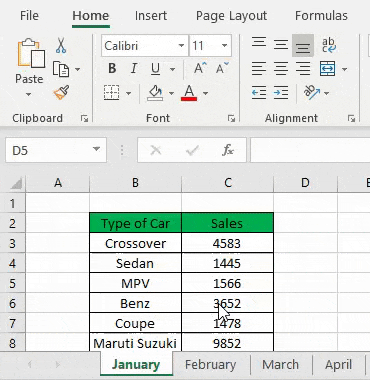Select the Sales header cell
Viewport: 370px width, 380px height.
point(227,223)
